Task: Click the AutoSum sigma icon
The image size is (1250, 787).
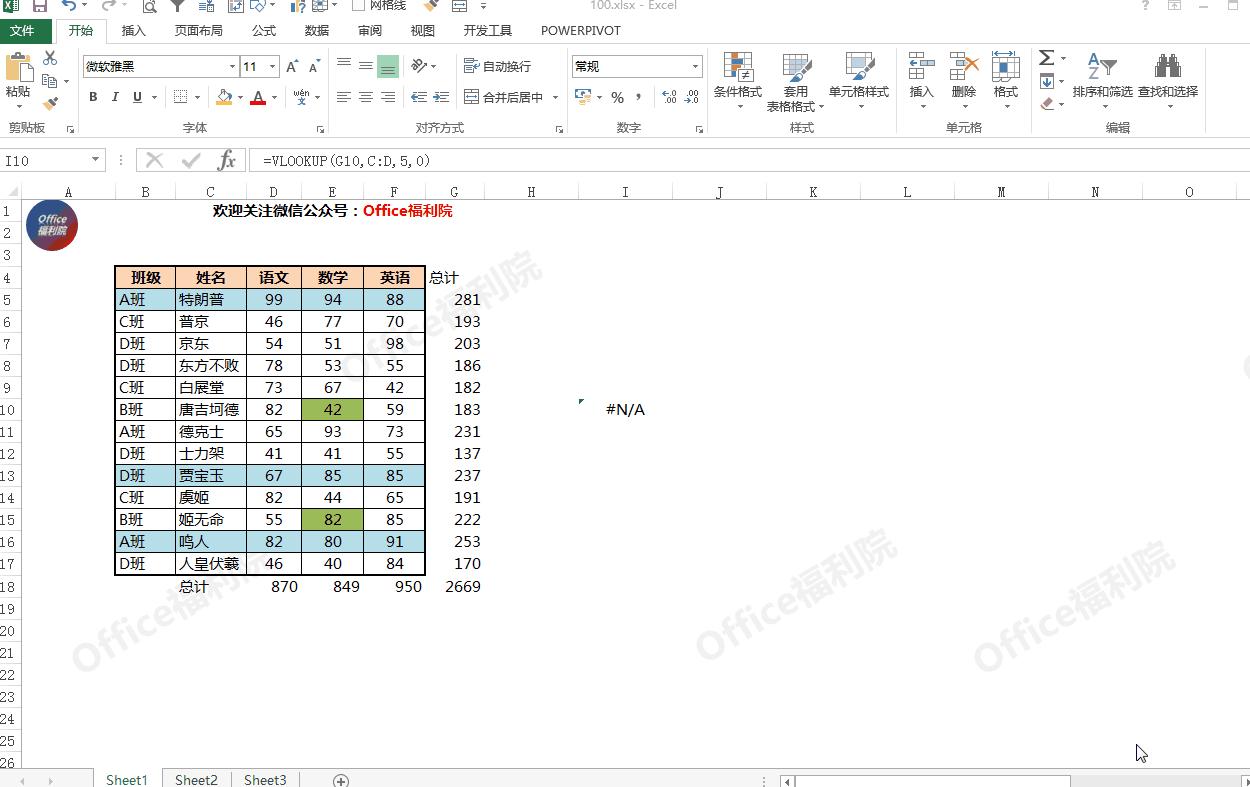Action: coord(1046,58)
